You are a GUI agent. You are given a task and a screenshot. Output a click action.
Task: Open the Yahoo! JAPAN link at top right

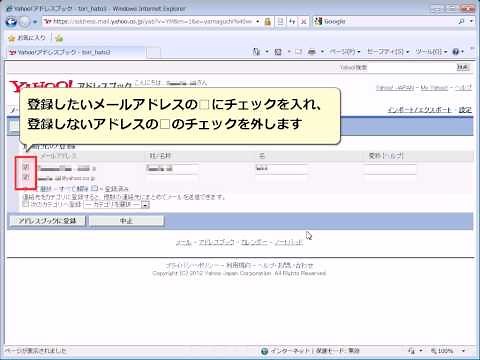[x=395, y=88]
